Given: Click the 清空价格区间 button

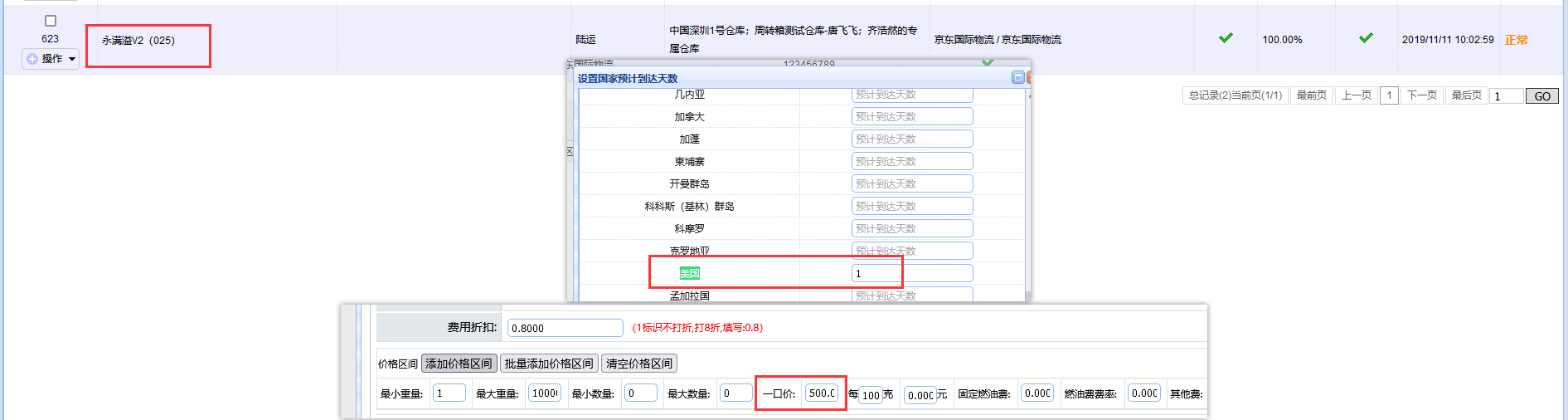Looking at the screenshot, I should tap(639, 364).
